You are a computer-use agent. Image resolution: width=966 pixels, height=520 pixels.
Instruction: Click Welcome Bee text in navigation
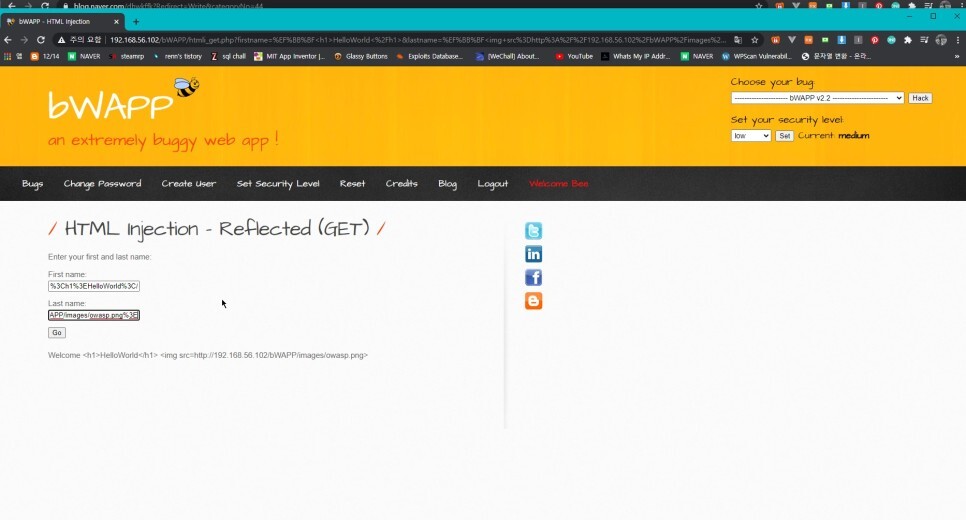coord(559,184)
